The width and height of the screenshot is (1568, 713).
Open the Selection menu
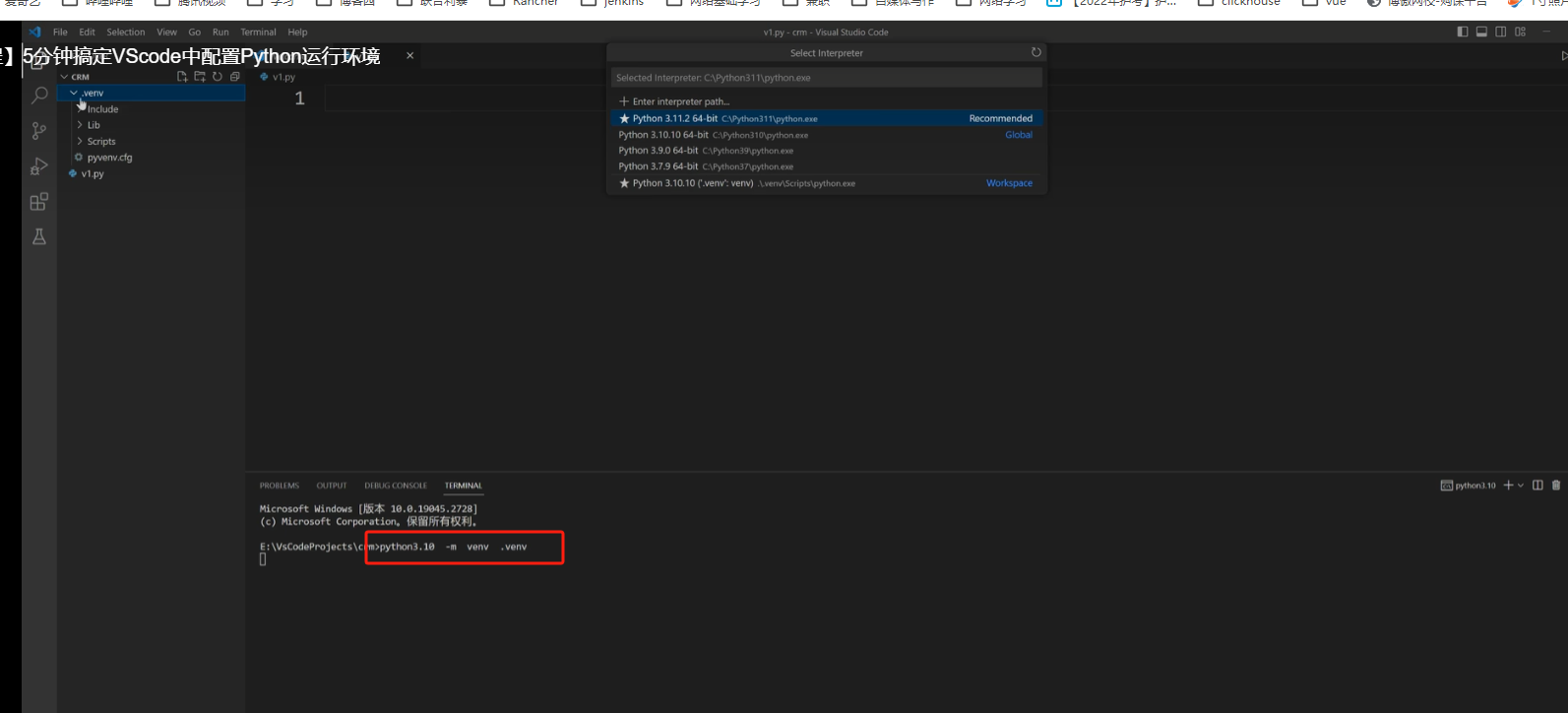pyautogui.click(x=126, y=32)
